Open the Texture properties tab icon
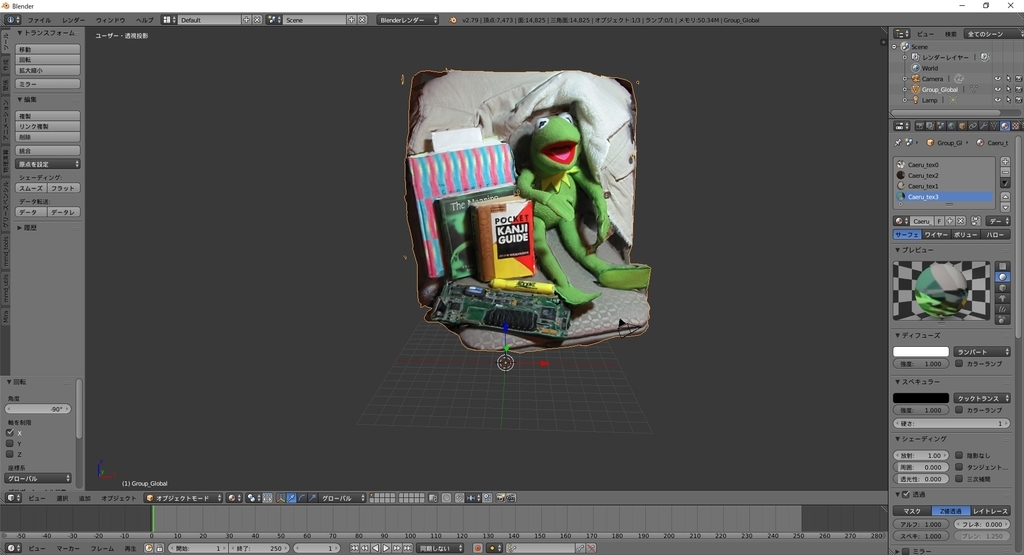Image resolution: width=1024 pixels, height=555 pixels. click(1016, 125)
